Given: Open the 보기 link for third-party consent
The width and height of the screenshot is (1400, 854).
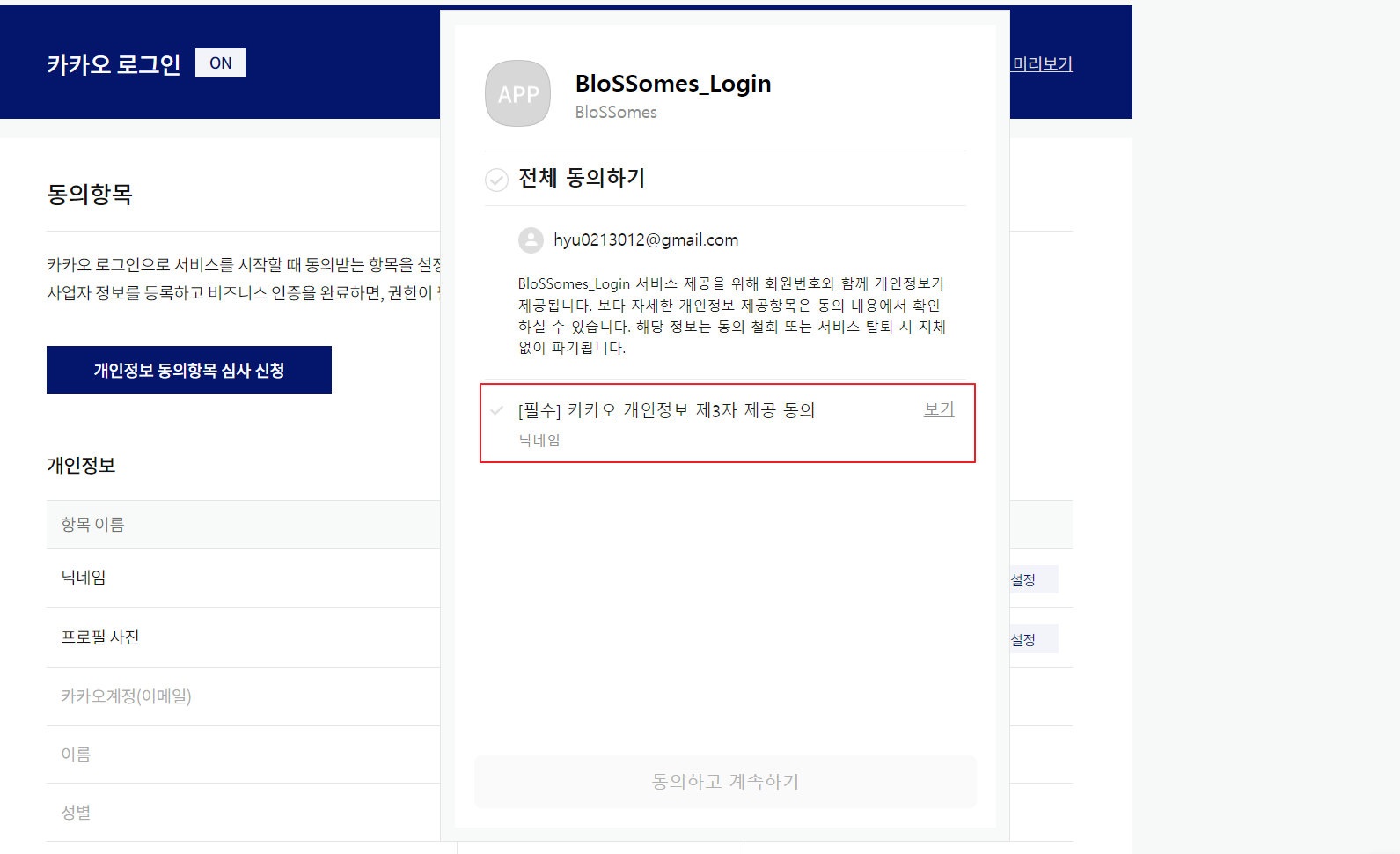Looking at the screenshot, I should coord(939,409).
